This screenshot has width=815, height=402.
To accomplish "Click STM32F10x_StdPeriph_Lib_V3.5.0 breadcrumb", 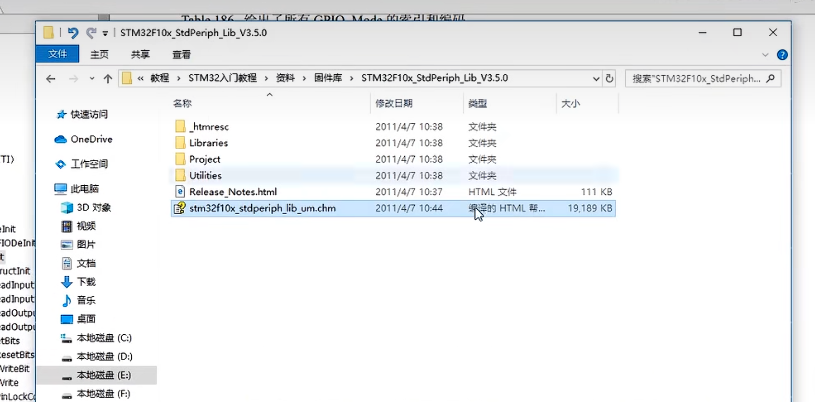I will pos(435,79).
